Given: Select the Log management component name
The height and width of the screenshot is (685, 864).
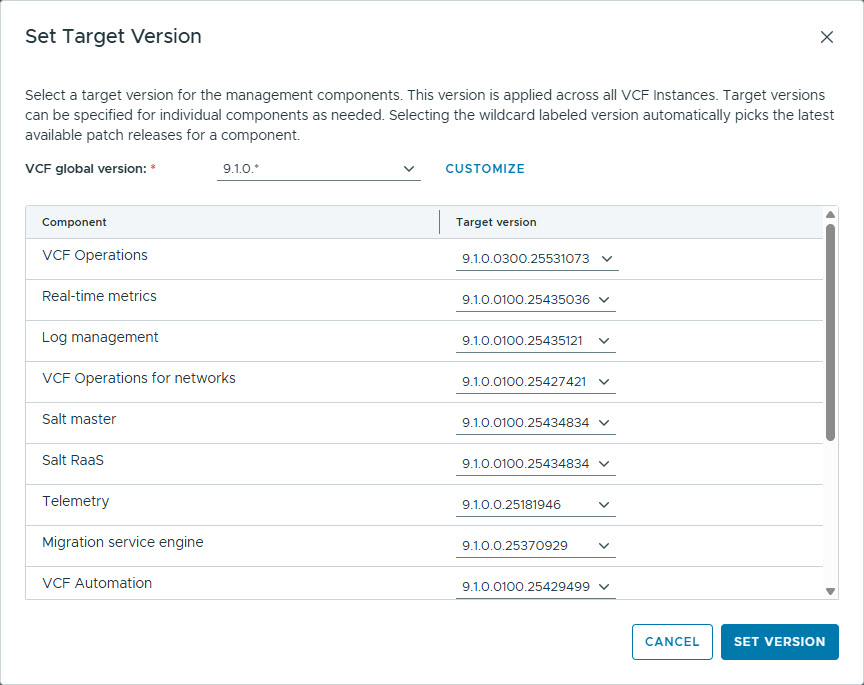Looking at the screenshot, I should (x=100, y=337).
